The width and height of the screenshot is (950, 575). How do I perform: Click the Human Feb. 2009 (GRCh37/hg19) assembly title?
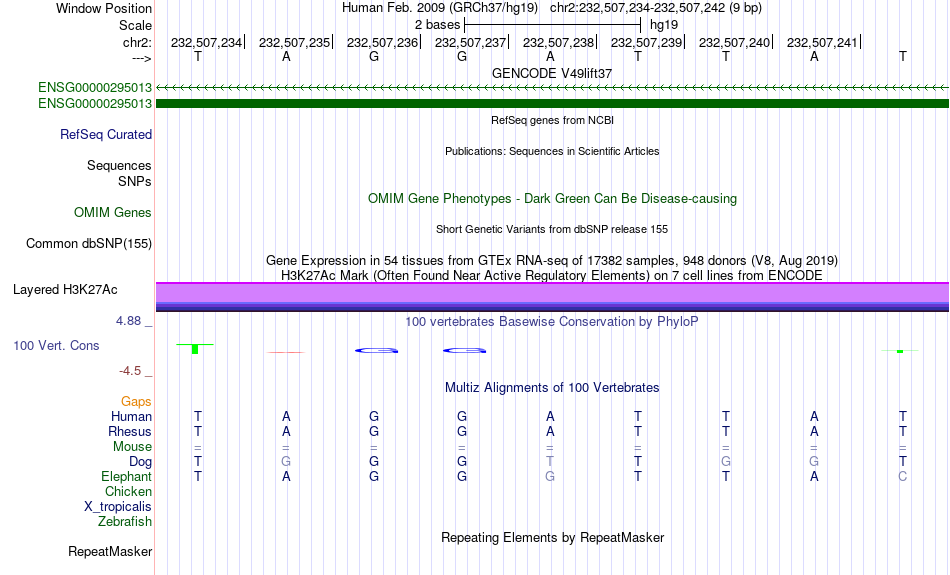pos(440,8)
